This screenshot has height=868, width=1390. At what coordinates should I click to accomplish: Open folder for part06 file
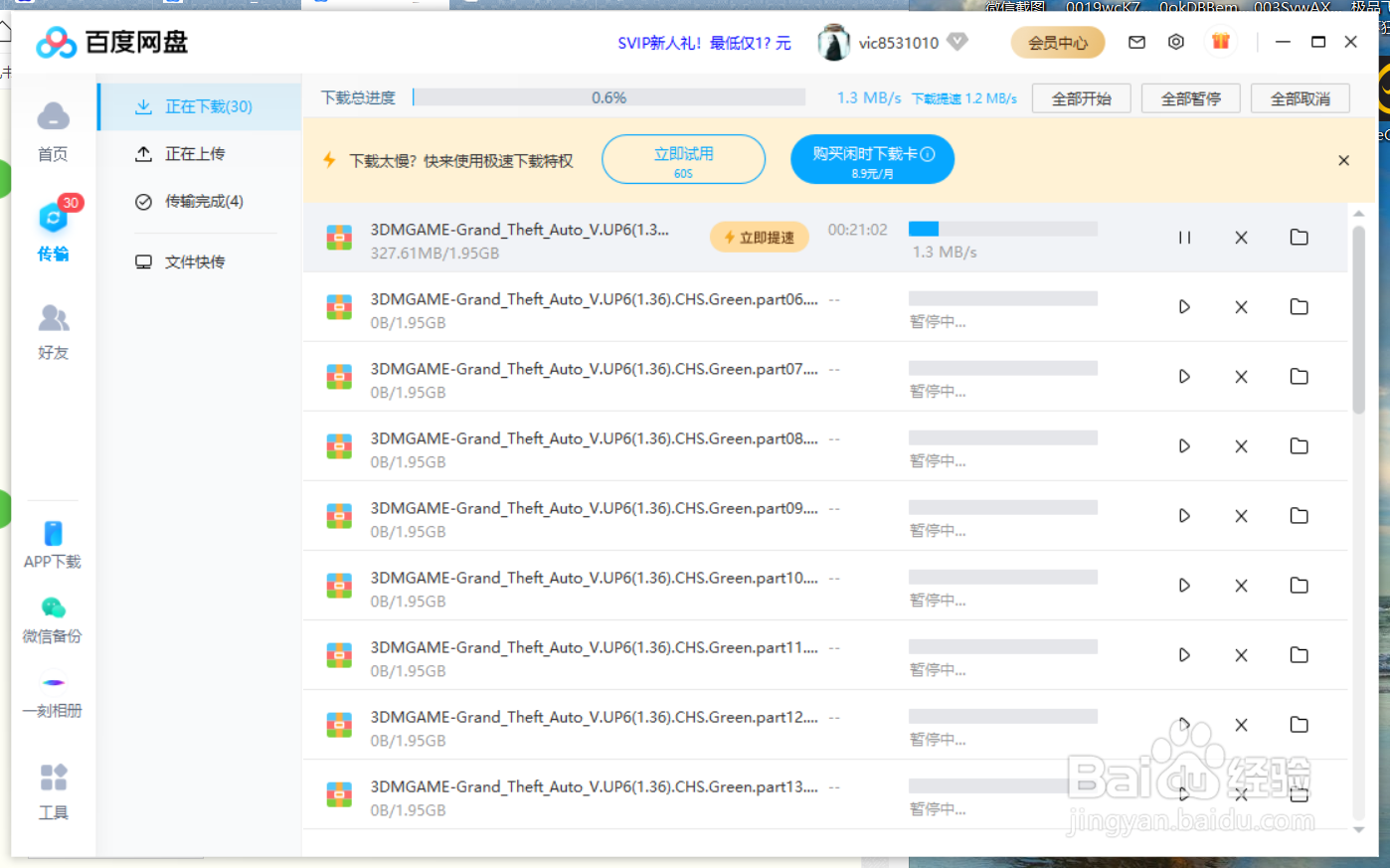1299,306
